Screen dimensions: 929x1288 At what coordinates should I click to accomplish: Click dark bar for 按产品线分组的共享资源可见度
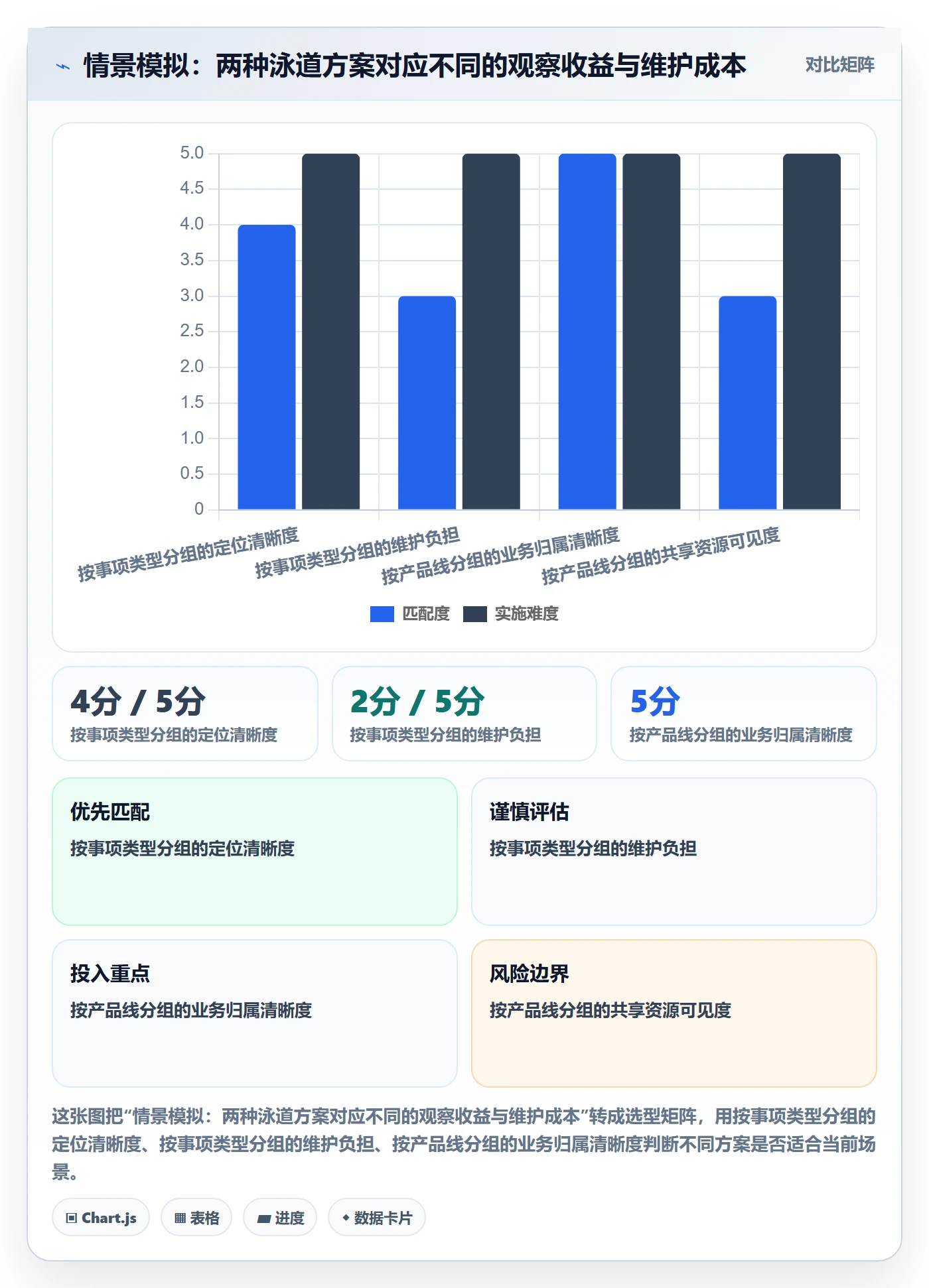[x=812, y=332]
